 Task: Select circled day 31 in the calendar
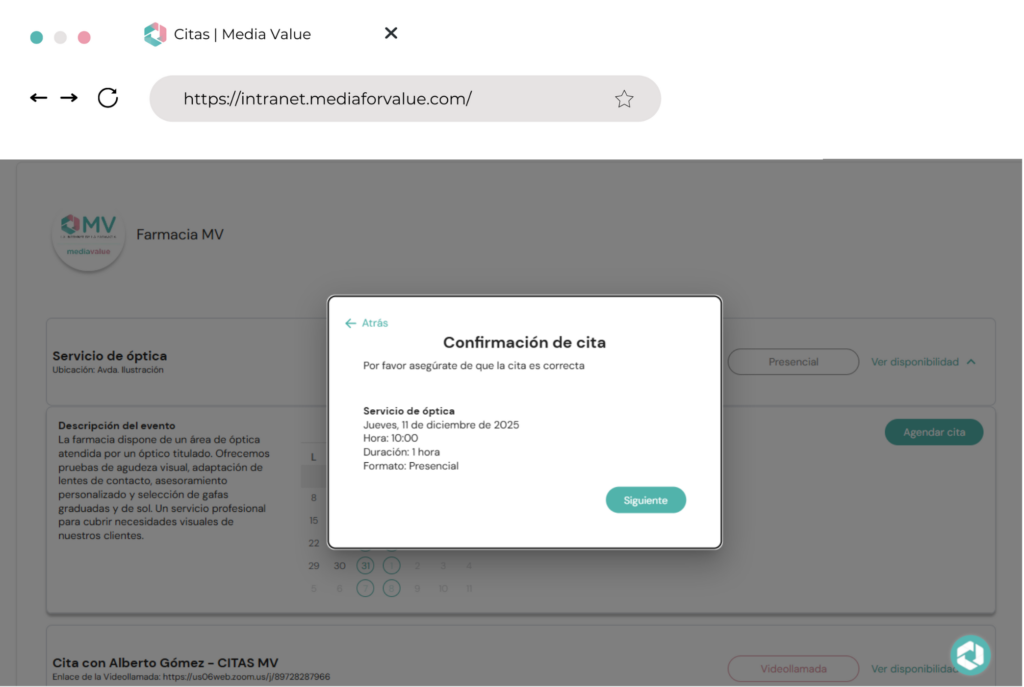click(x=366, y=566)
